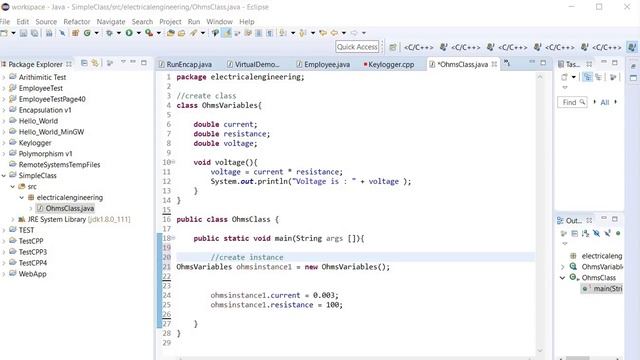Open the Debug dropdown arrow
Image resolution: width=640 pixels, height=360 pixels.
(x=119, y=33)
